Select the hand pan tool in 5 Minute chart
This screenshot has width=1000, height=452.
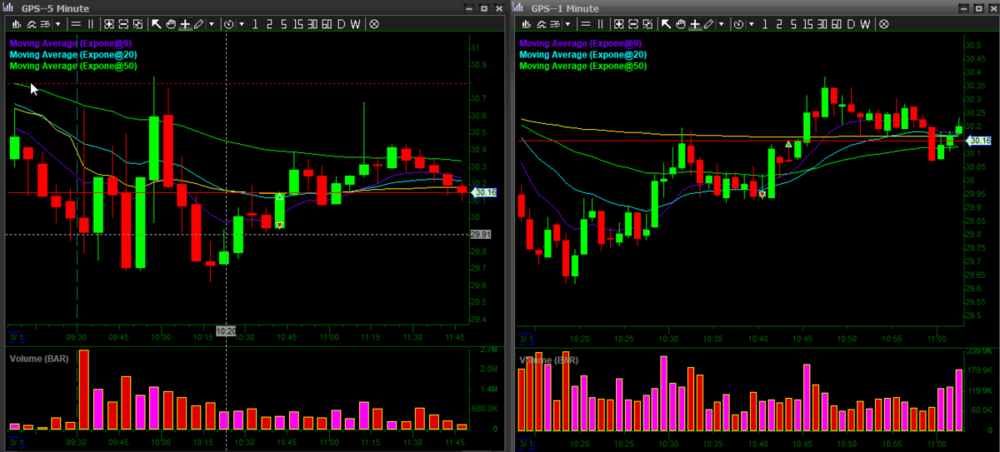pos(172,22)
